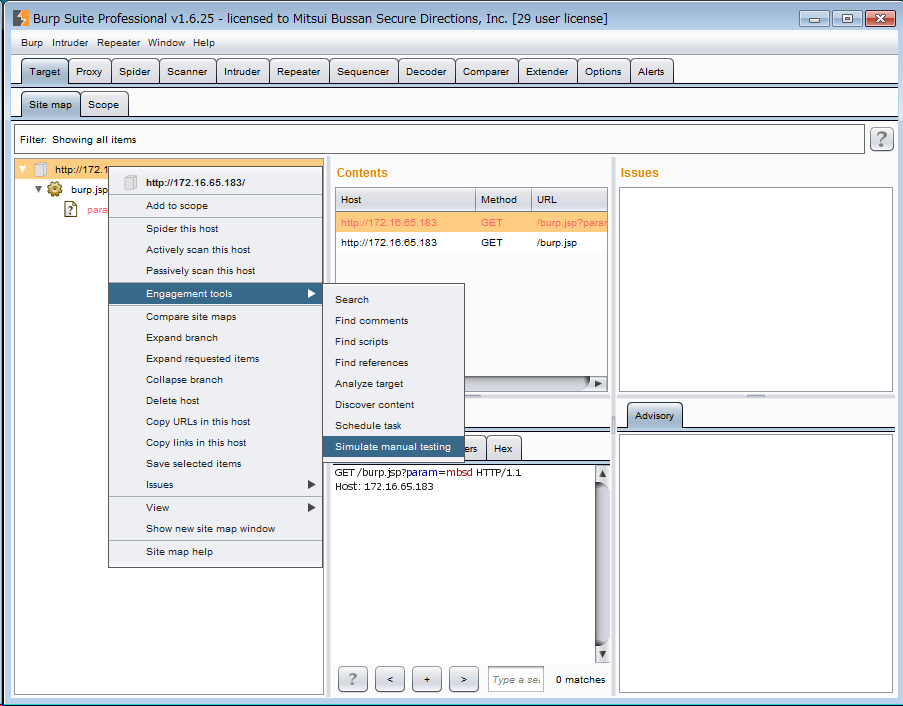The width and height of the screenshot is (903, 706).
Task: Select Passively scan this host
Action: [x=215, y=271]
